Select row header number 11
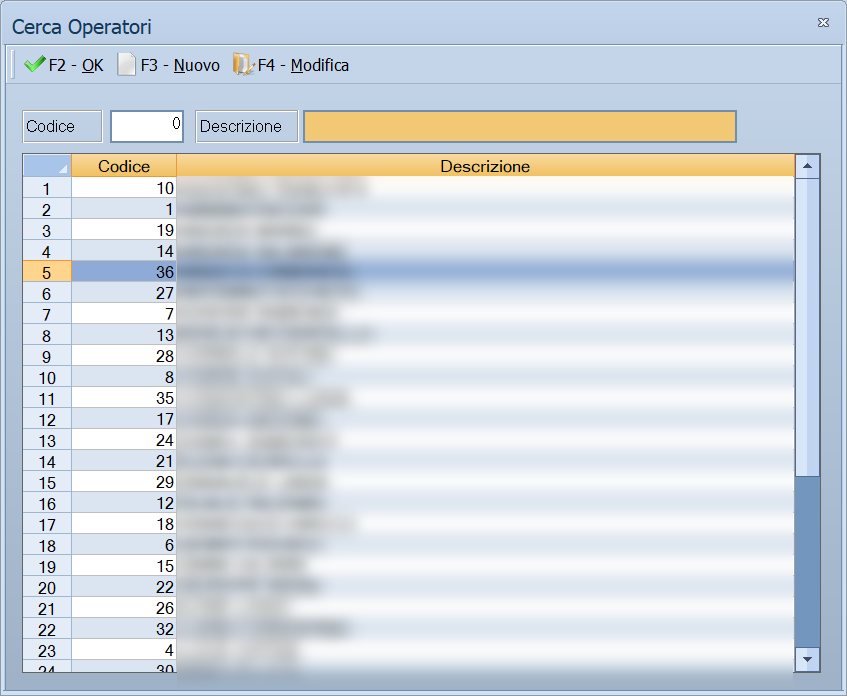847x696 pixels. pos(47,398)
